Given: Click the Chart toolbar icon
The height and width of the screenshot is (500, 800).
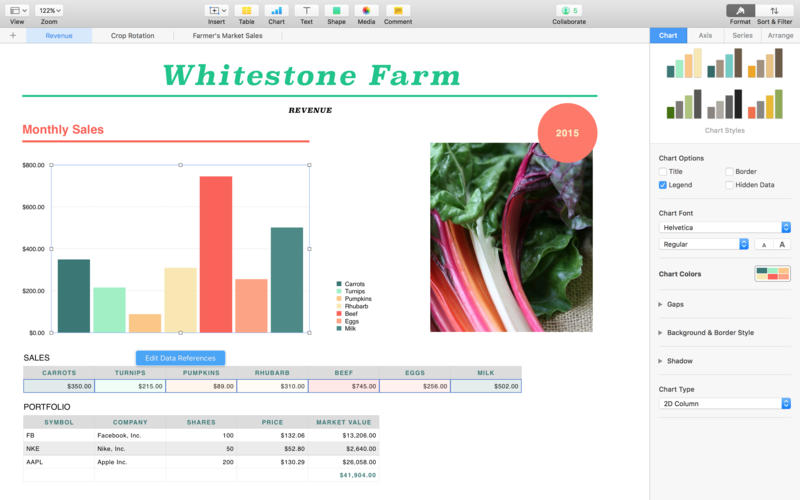Looking at the screenshot, I should click(277, 10).
